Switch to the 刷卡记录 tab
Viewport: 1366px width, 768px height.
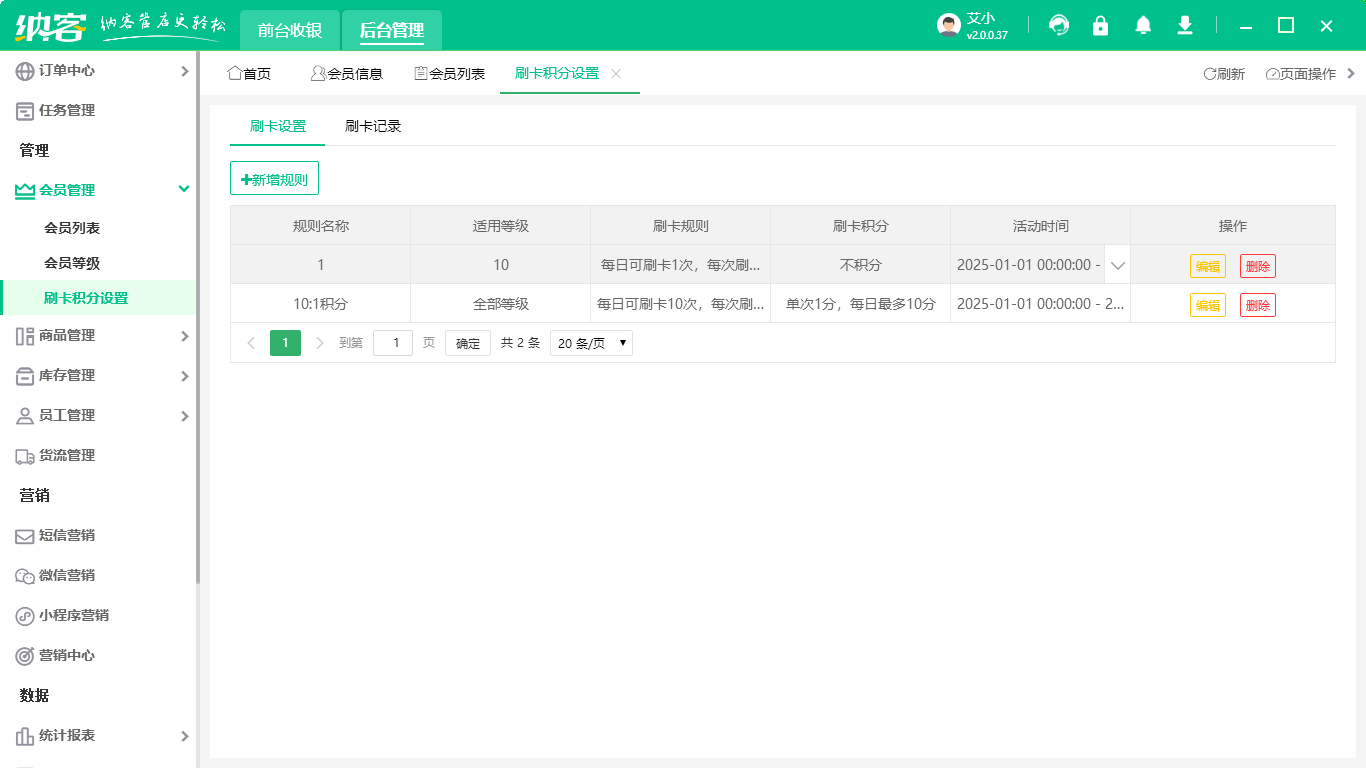coord(371,126)
